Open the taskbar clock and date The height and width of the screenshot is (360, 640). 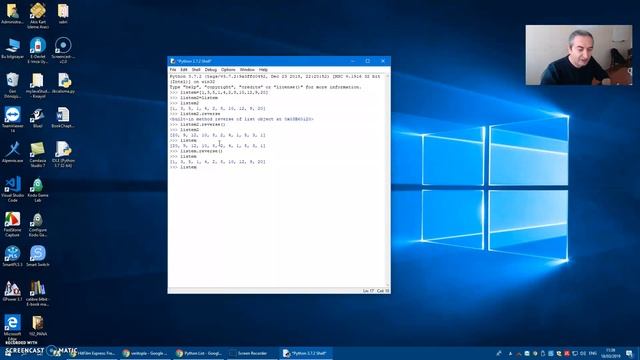coord(611,353)
